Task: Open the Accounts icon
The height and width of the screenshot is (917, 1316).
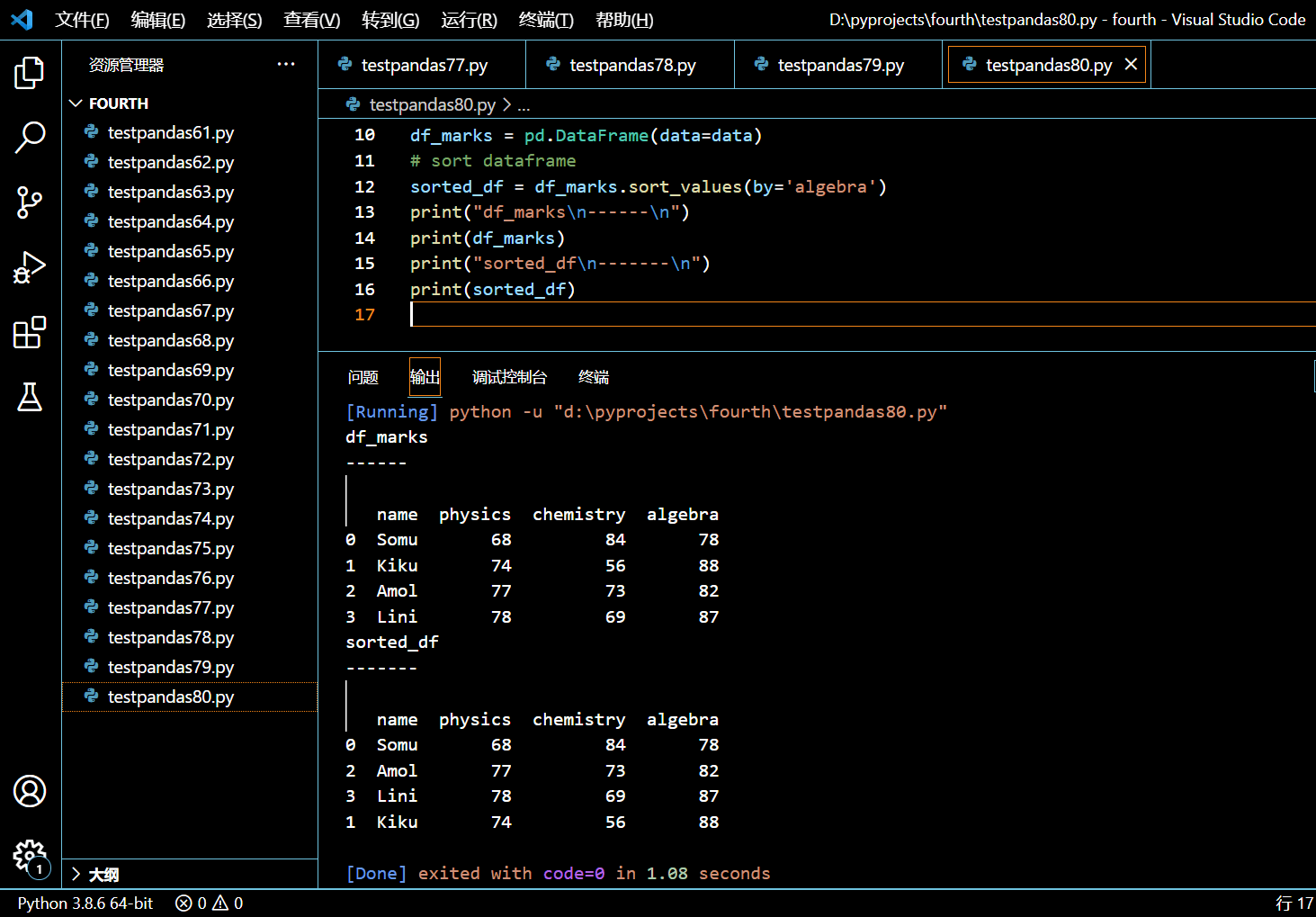Action: coord(30,791)
